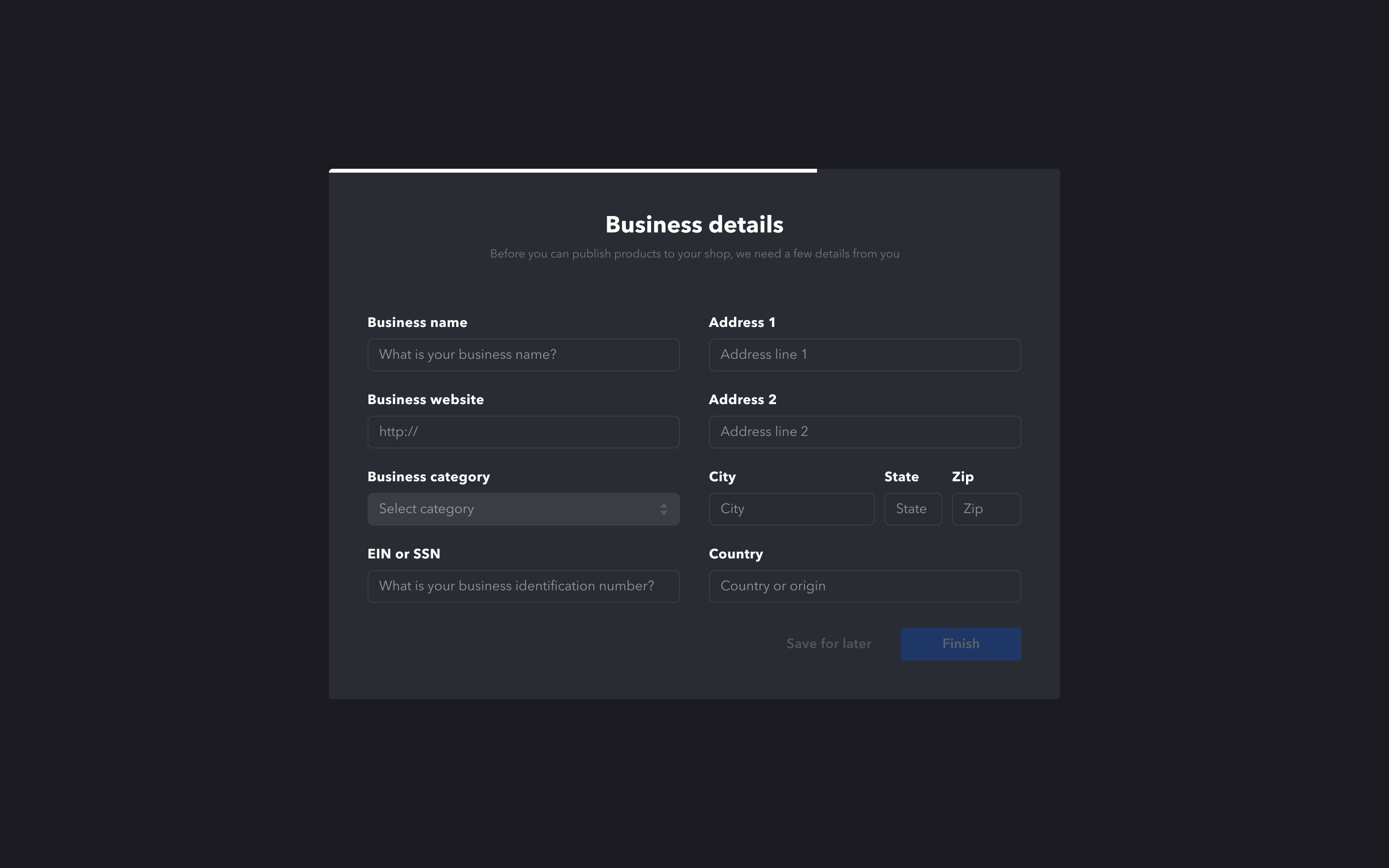
Task: Focus the Business website http:// field
Action: click(x=523, y=432)
